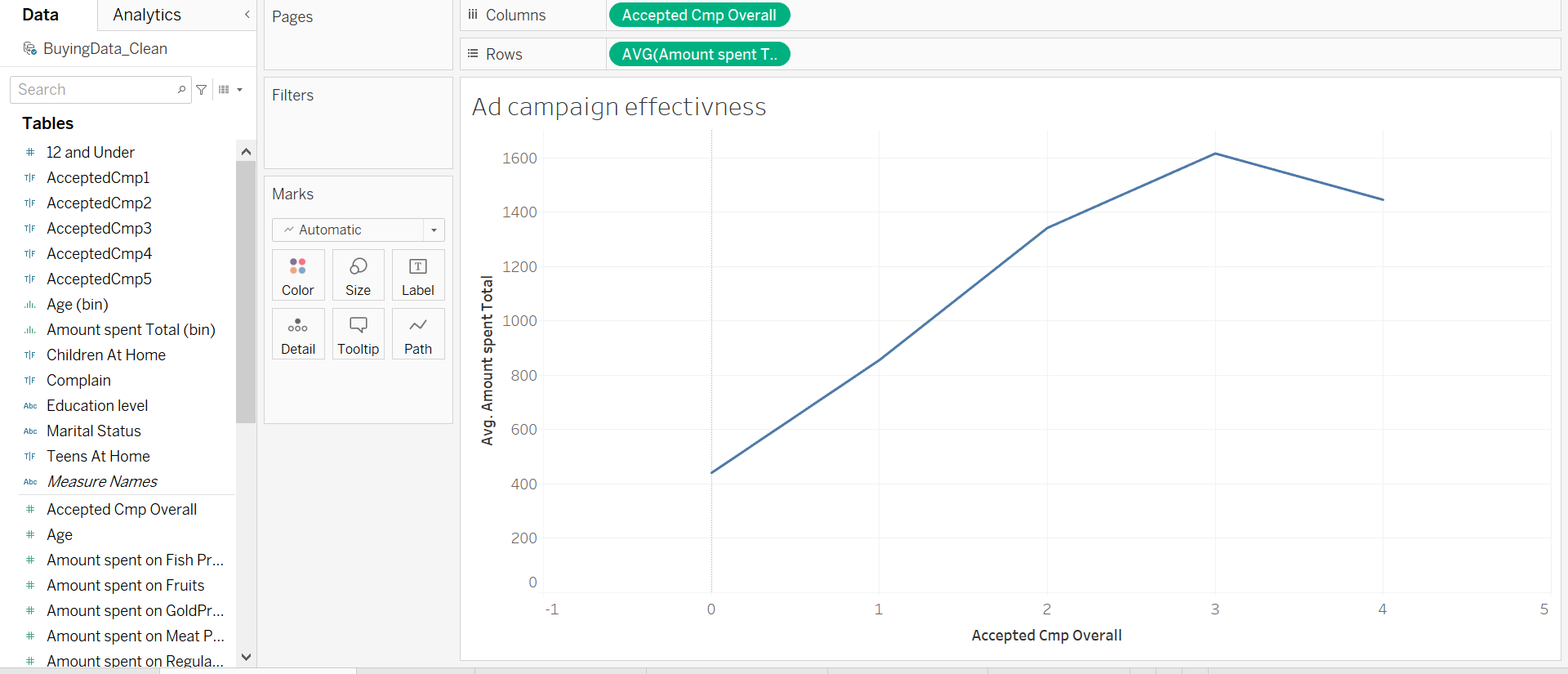This screenshot has height=674, width=1568.
Task: Select the Accepted Cmp Overall measure in Tables
Action: pos(122,510)
